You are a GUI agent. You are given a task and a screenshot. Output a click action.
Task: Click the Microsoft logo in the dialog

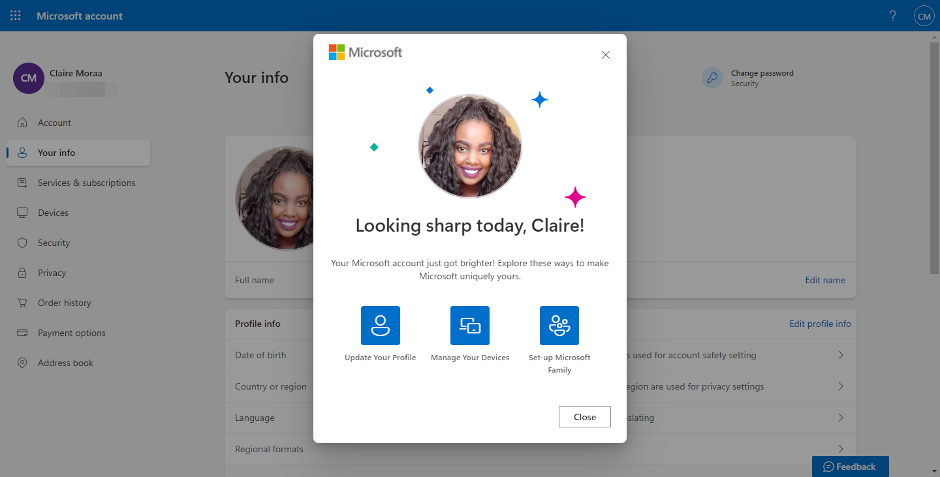click(365, 52)
